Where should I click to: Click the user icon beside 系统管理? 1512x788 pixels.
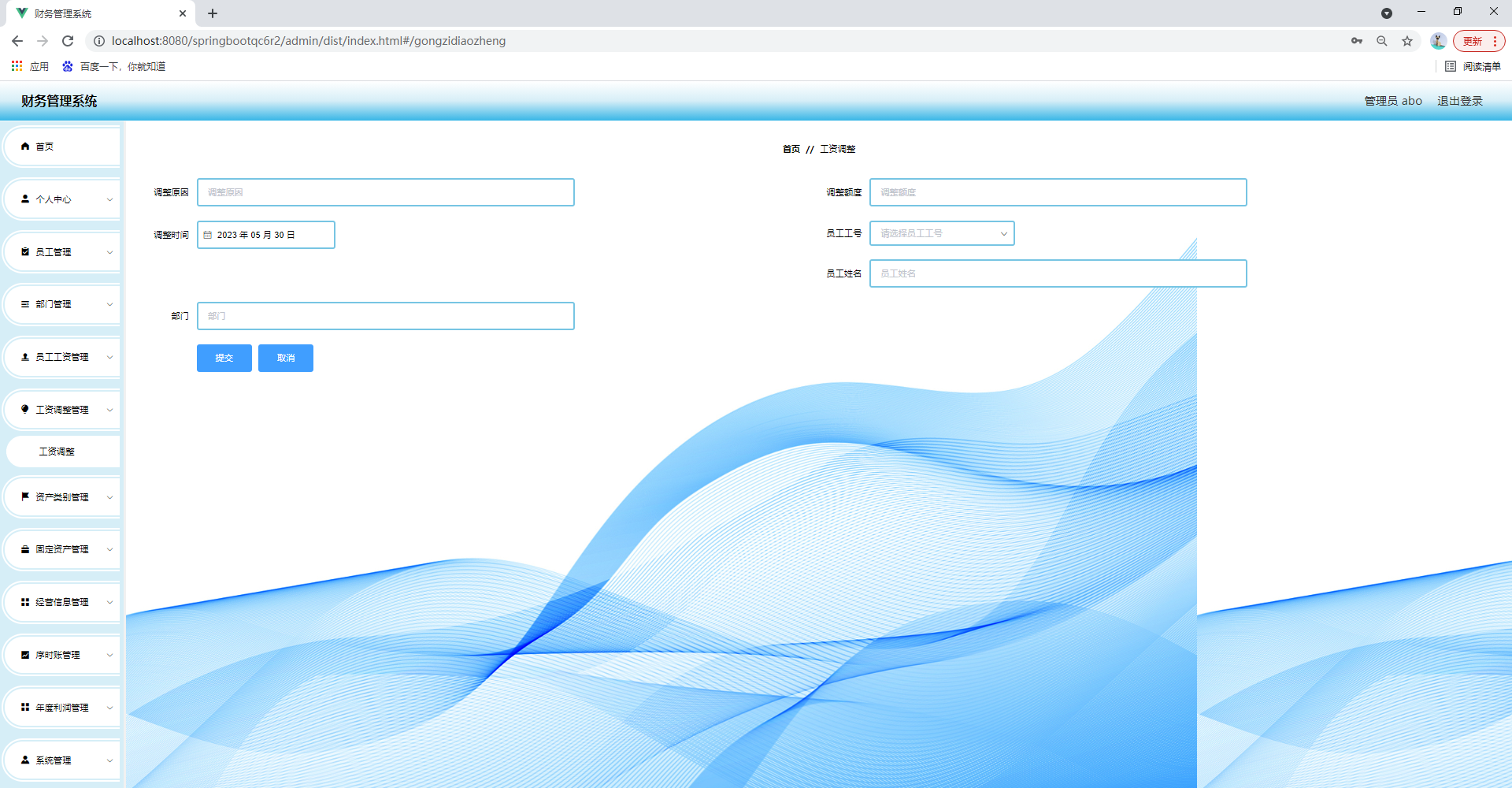25,760
